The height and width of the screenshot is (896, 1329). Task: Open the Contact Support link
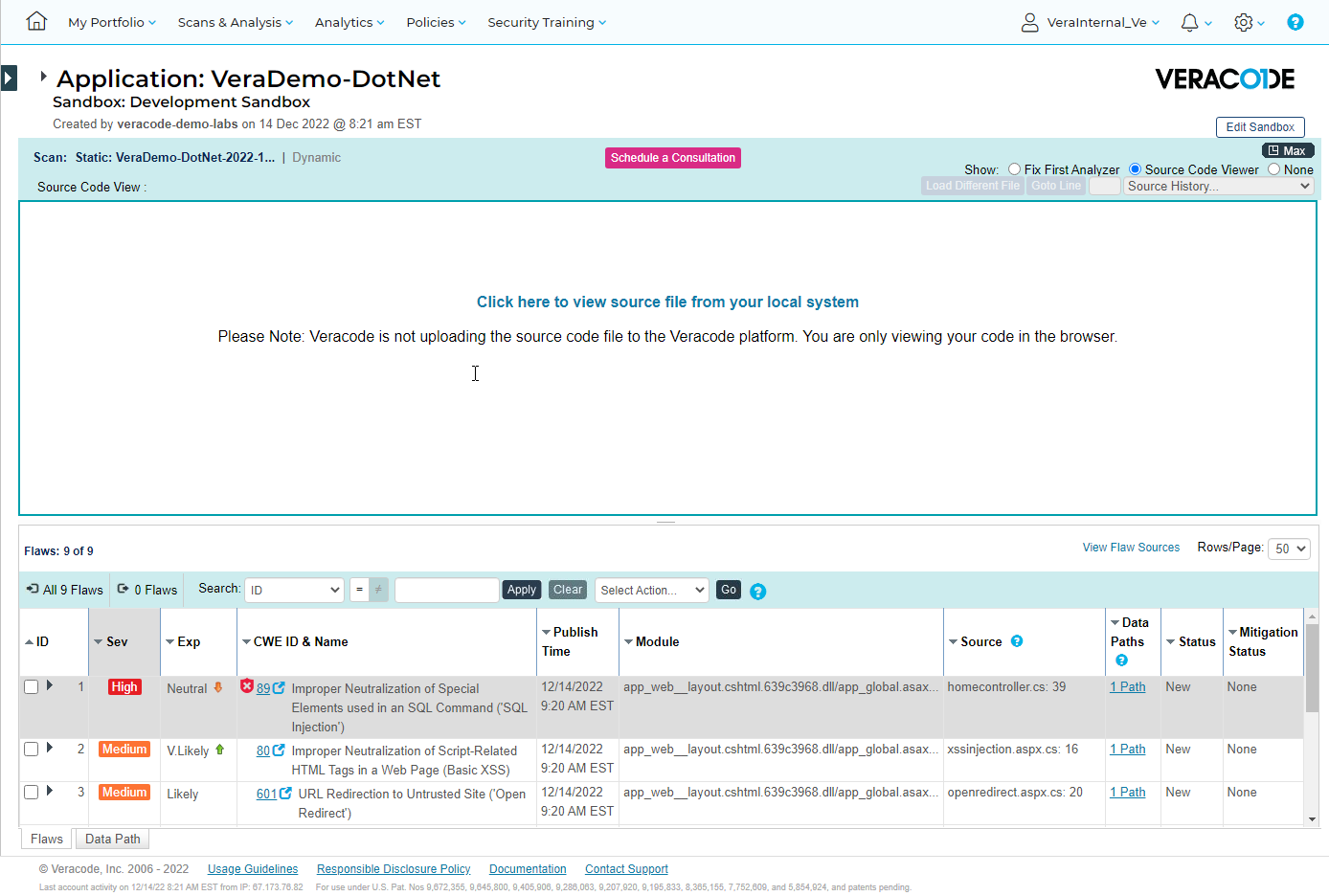coord(626,869)
